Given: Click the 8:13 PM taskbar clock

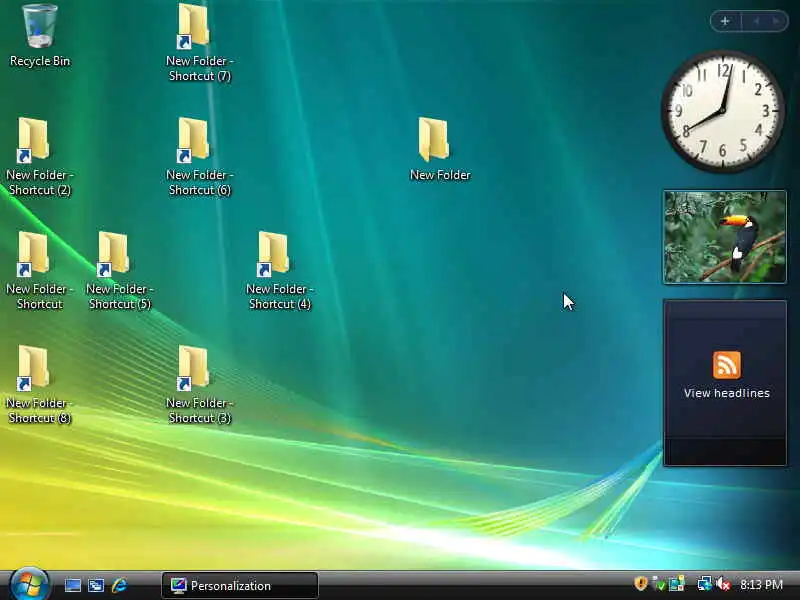Looking at the screenshot, I should (761, 585).
